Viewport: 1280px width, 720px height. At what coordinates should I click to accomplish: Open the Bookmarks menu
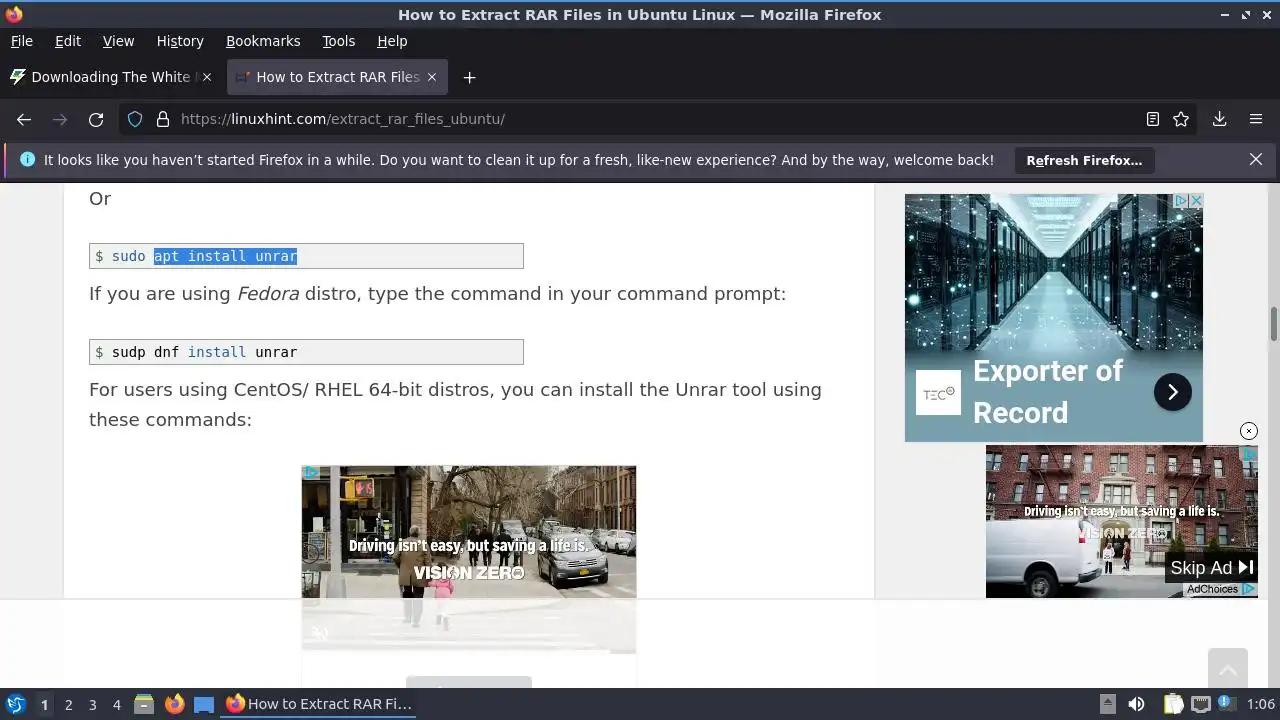click(x=263, y=41)
